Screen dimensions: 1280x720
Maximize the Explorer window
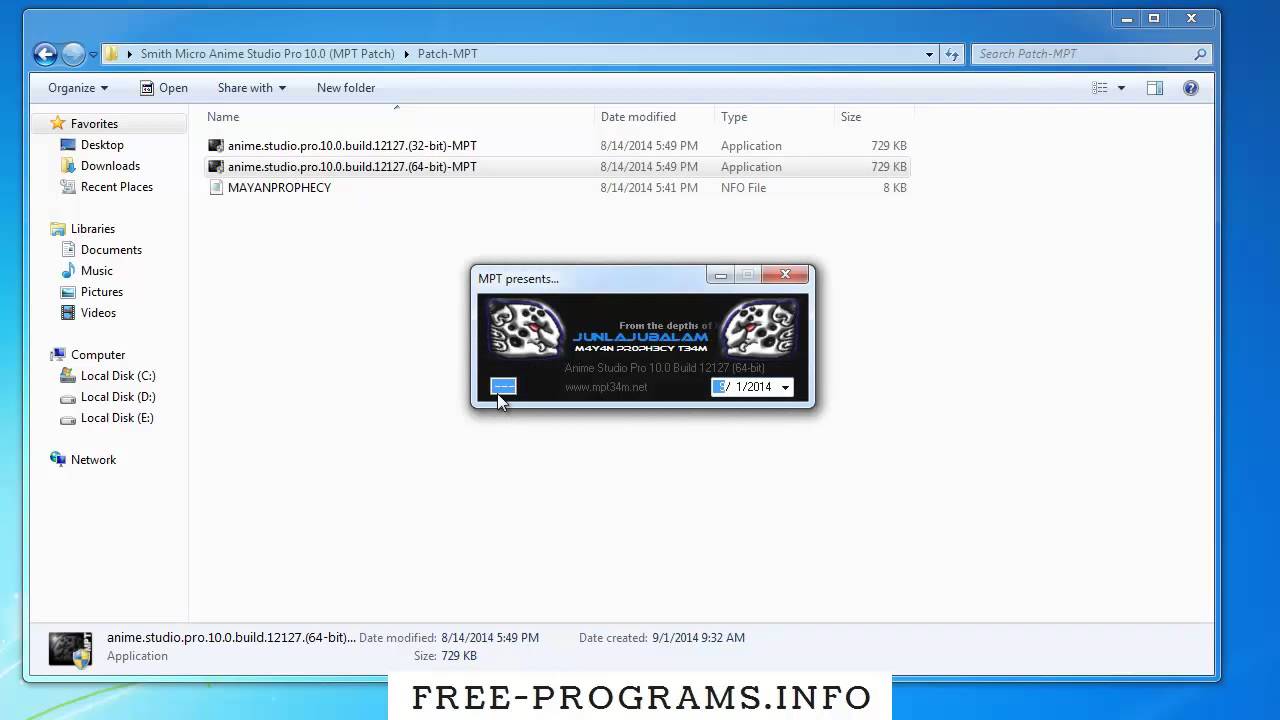1153,18
